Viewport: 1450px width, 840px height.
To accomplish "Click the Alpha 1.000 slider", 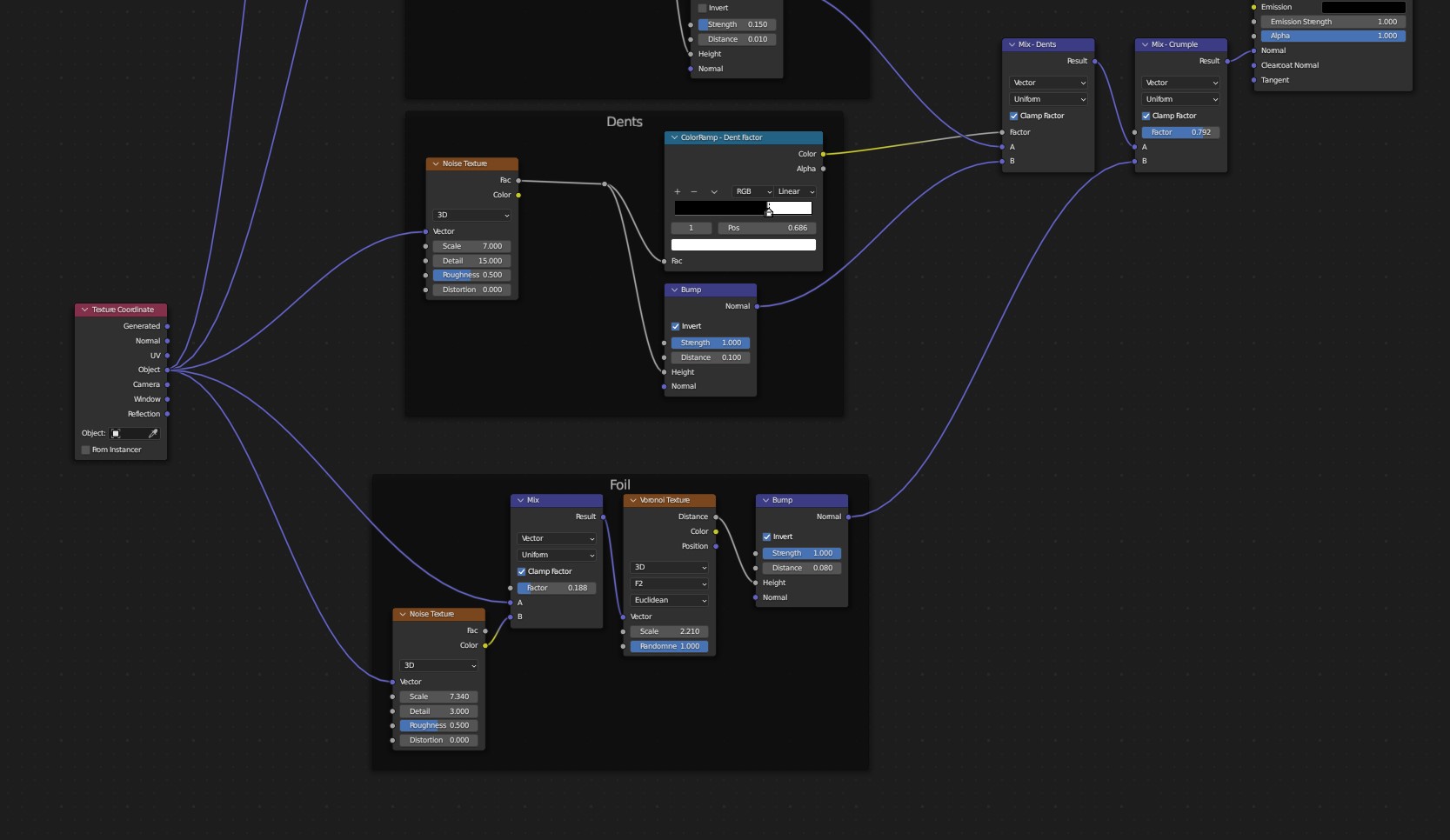I will [1333, 36].
